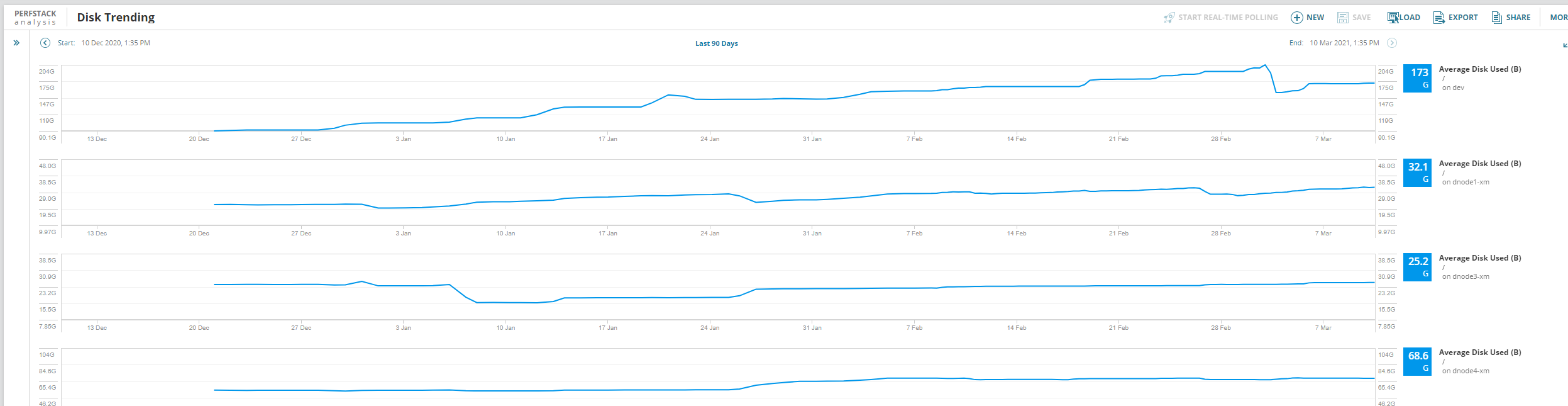Open the Last 90 Days range selector
Viewport: 1568px width, 406px height.
click(716, 43)
